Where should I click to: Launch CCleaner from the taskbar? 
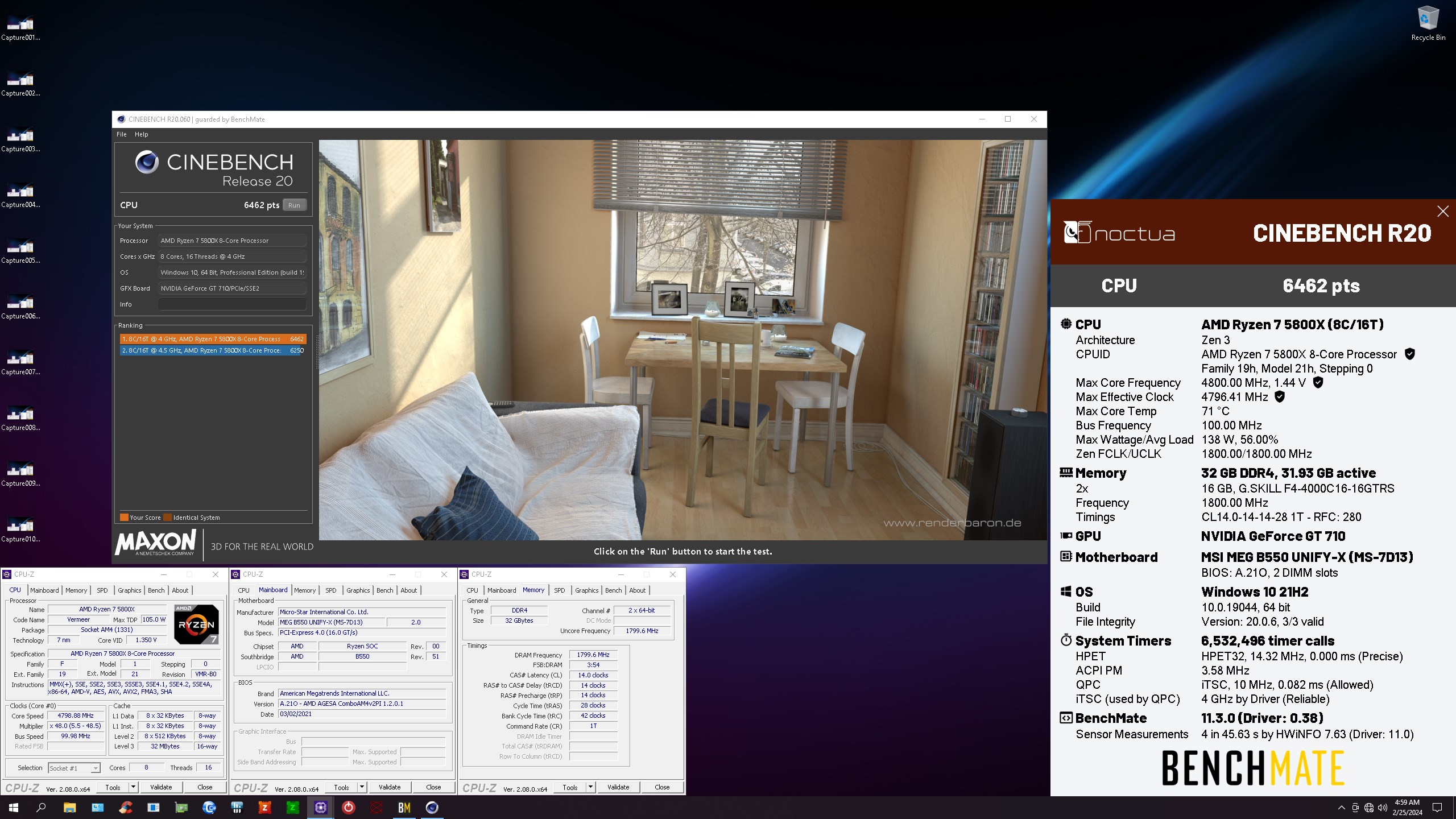126,808
